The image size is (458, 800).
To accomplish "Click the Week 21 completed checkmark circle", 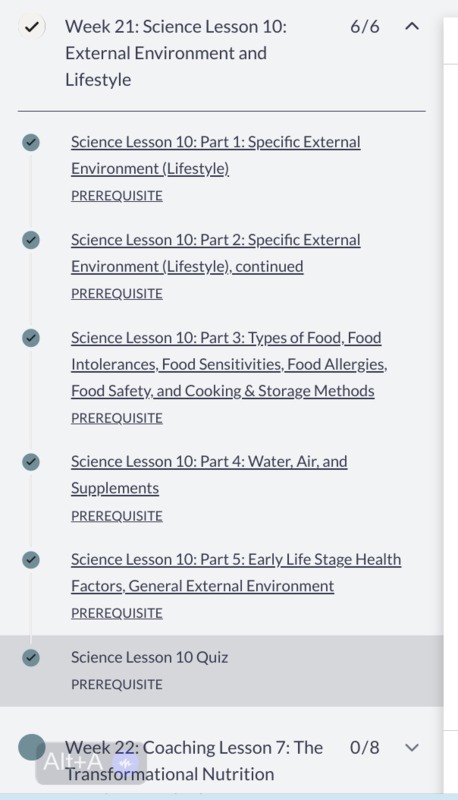I will 32,27.
